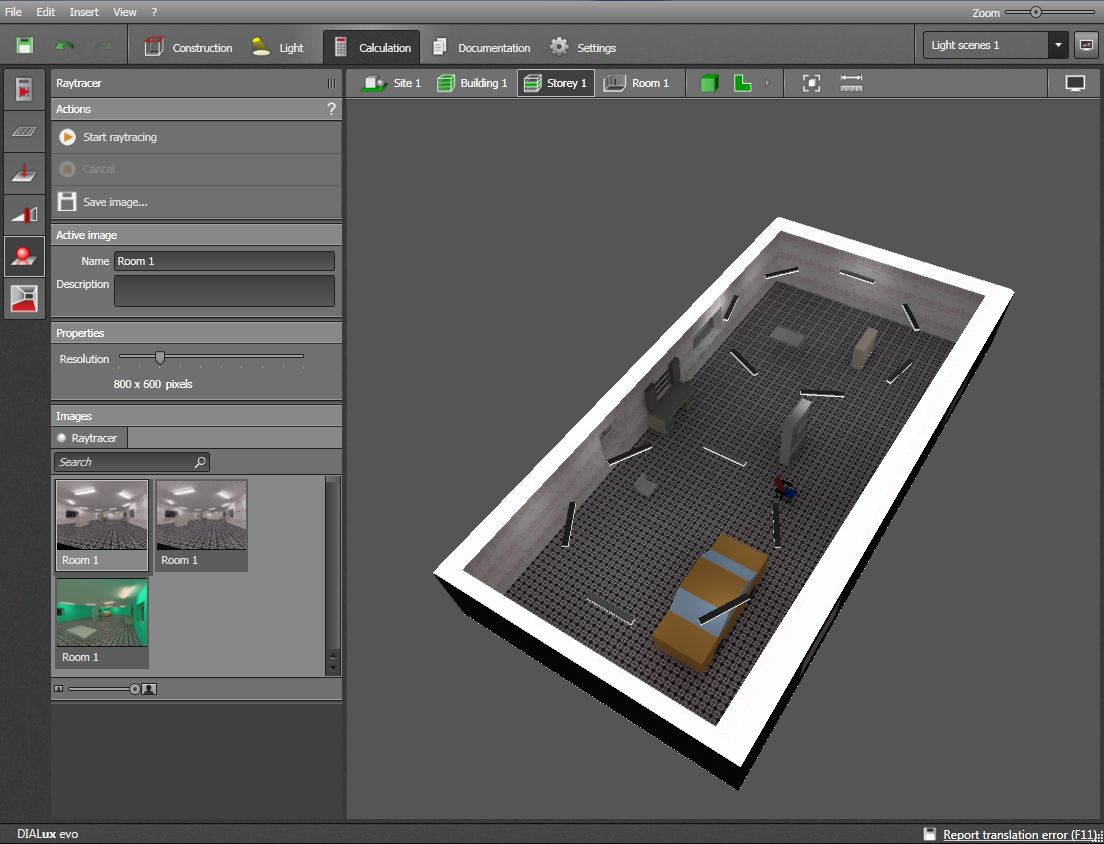
Task: Select the Raytracer tool with the red sphere icon
Action: (25, 256)
